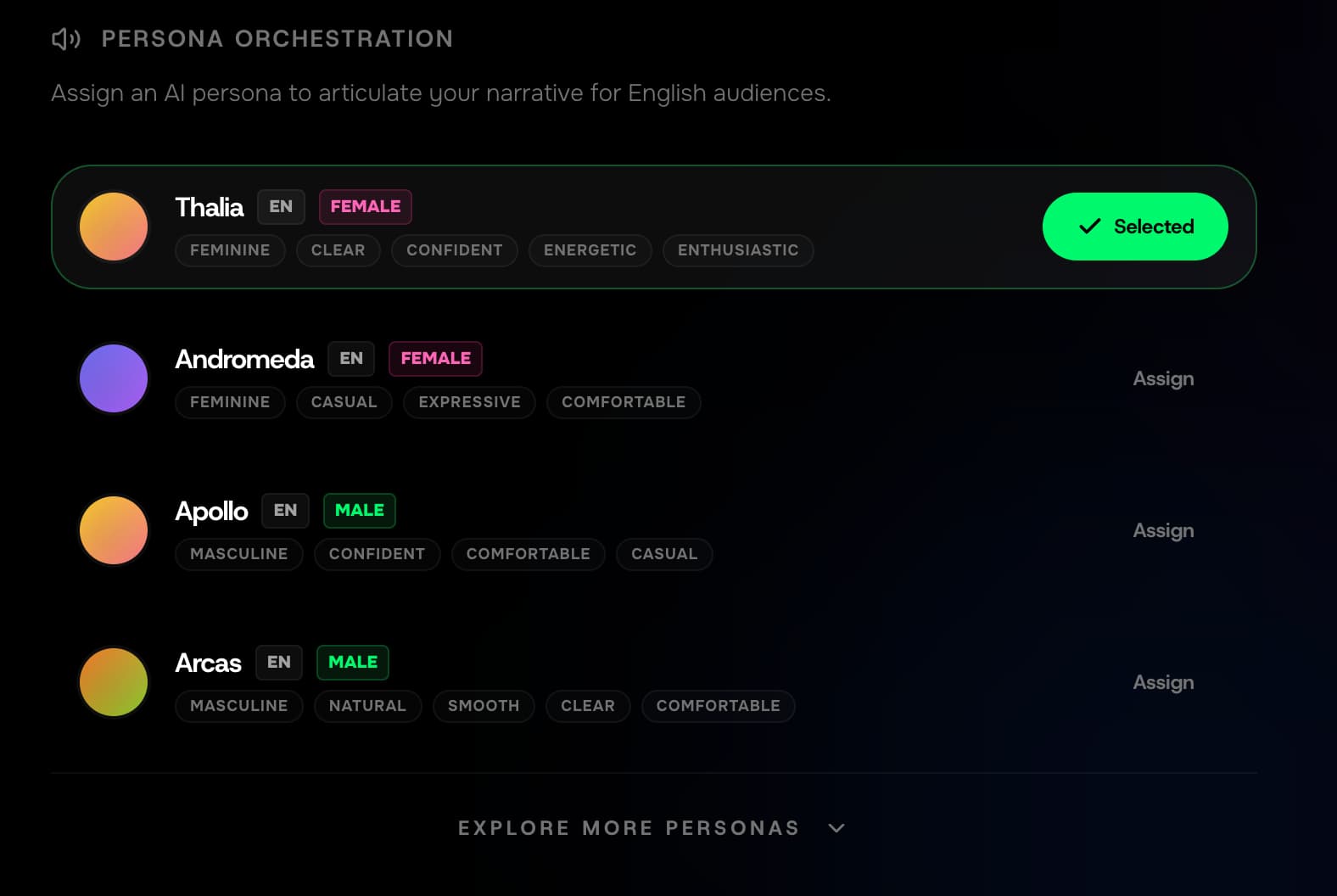The width and height of the screenshot is (1337, 896).
Task: Click the EXPRESSIVE tag for Andromeda
Action: 468,402
